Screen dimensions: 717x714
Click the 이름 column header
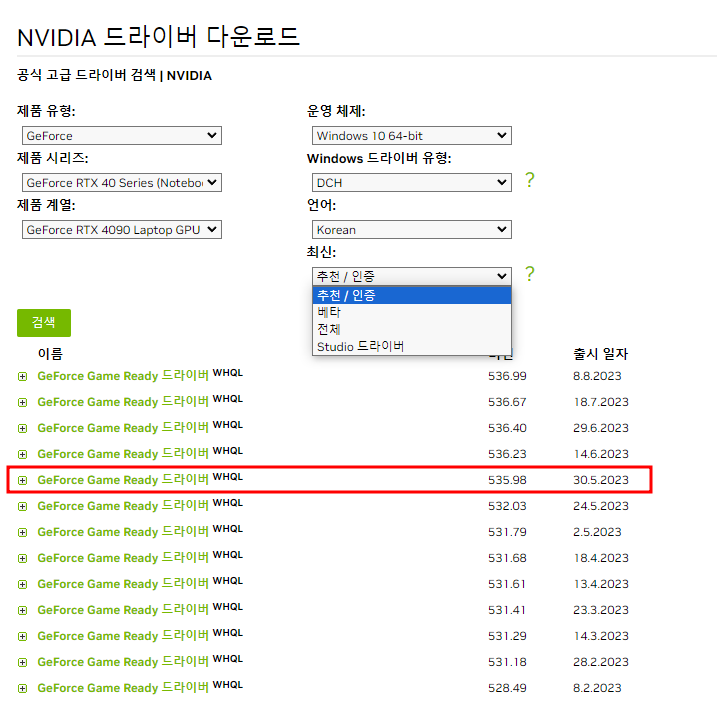click(50, 354)
